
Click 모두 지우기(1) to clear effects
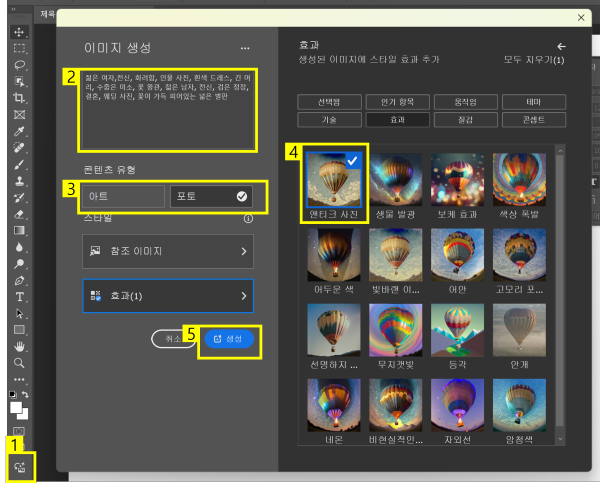point(534,60)
